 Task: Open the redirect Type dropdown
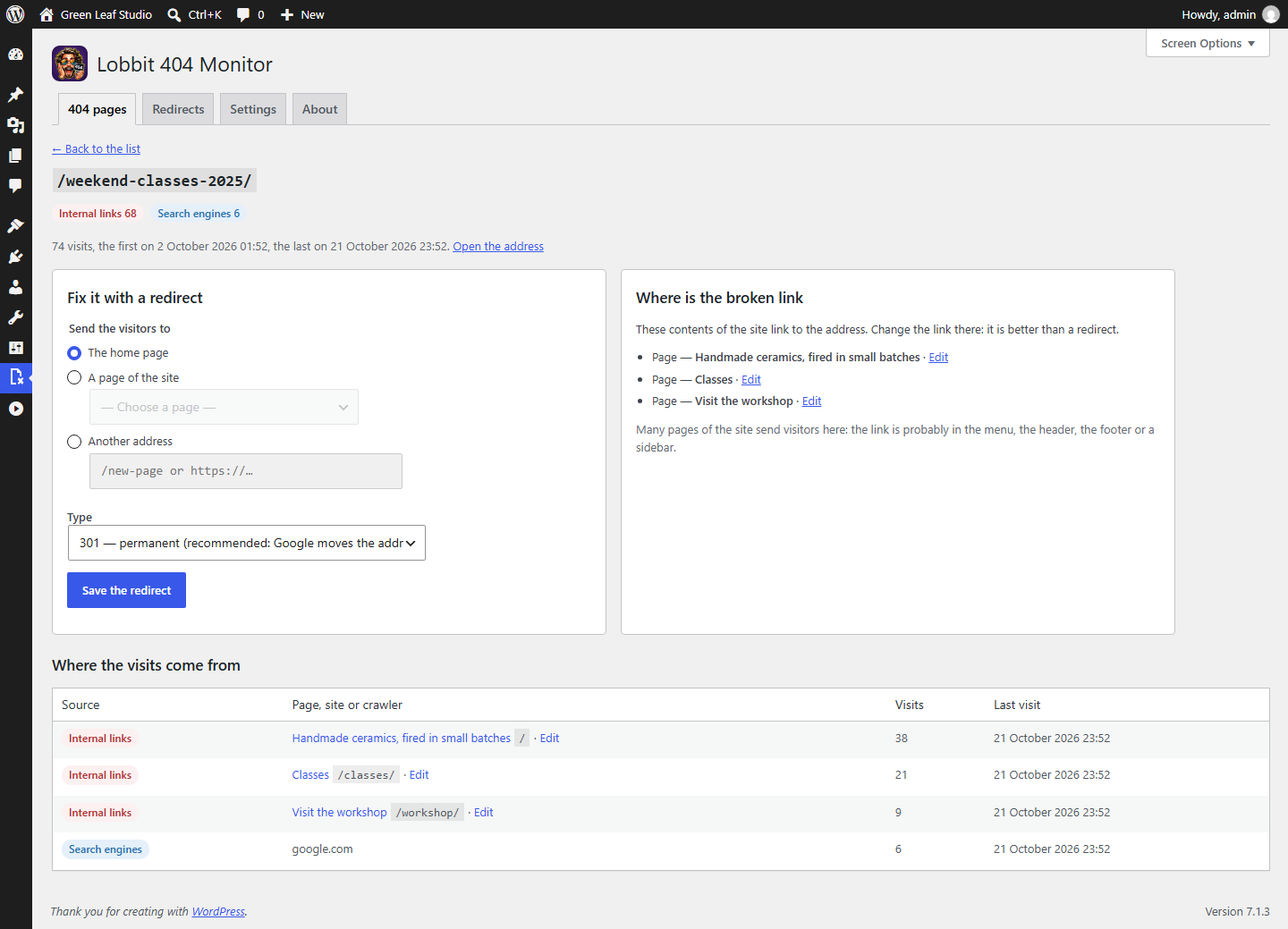click(246, 543)
